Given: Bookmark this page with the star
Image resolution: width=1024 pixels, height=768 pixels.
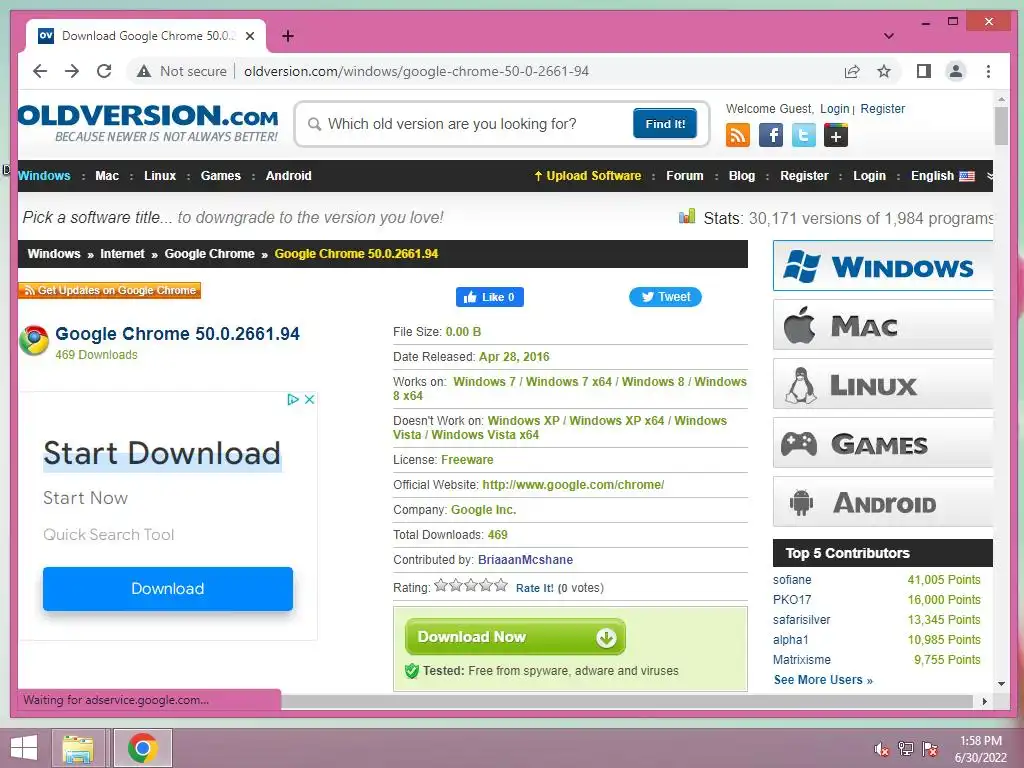Looking at the screenshot, I should coord(884,71).
